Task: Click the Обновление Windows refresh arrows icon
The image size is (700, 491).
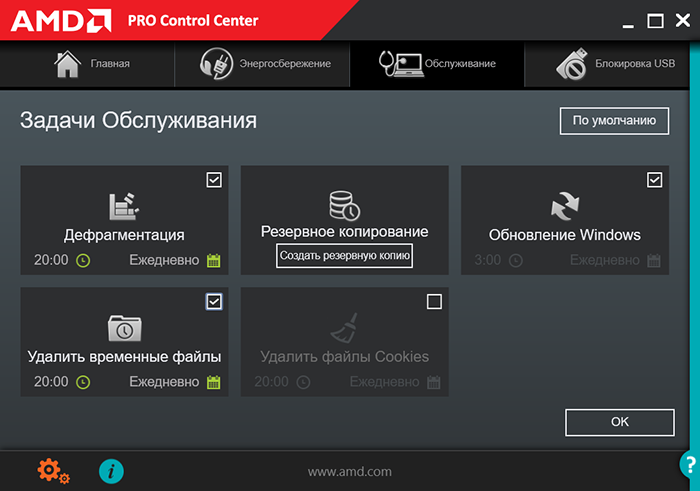Action: click(565, 206)
